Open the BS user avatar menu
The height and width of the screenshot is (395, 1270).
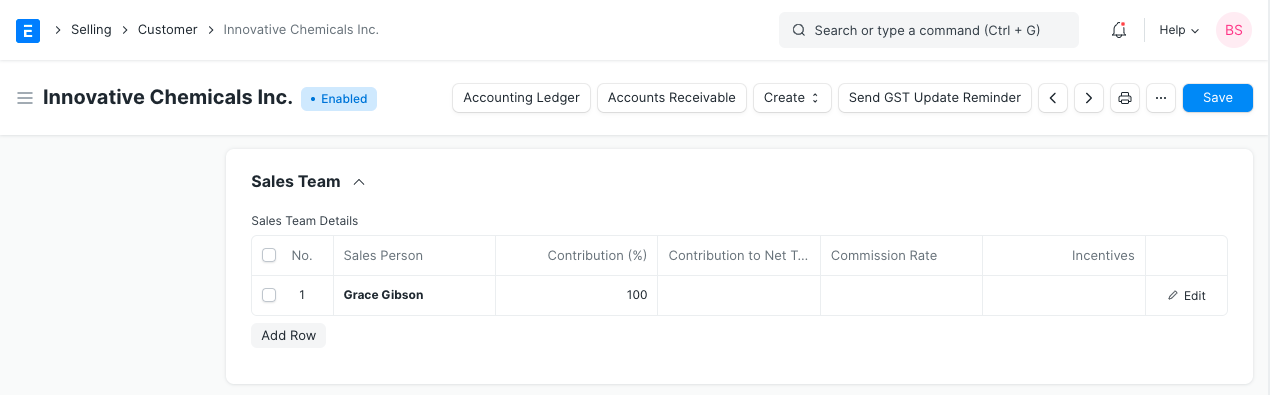[x=1234, y=30]
